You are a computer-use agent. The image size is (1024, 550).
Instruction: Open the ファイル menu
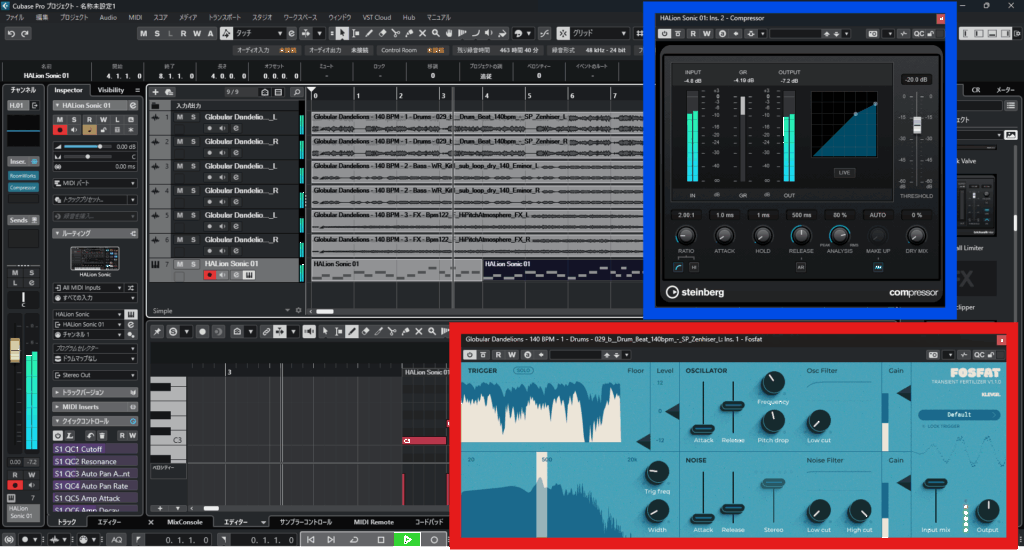point(14,18)
